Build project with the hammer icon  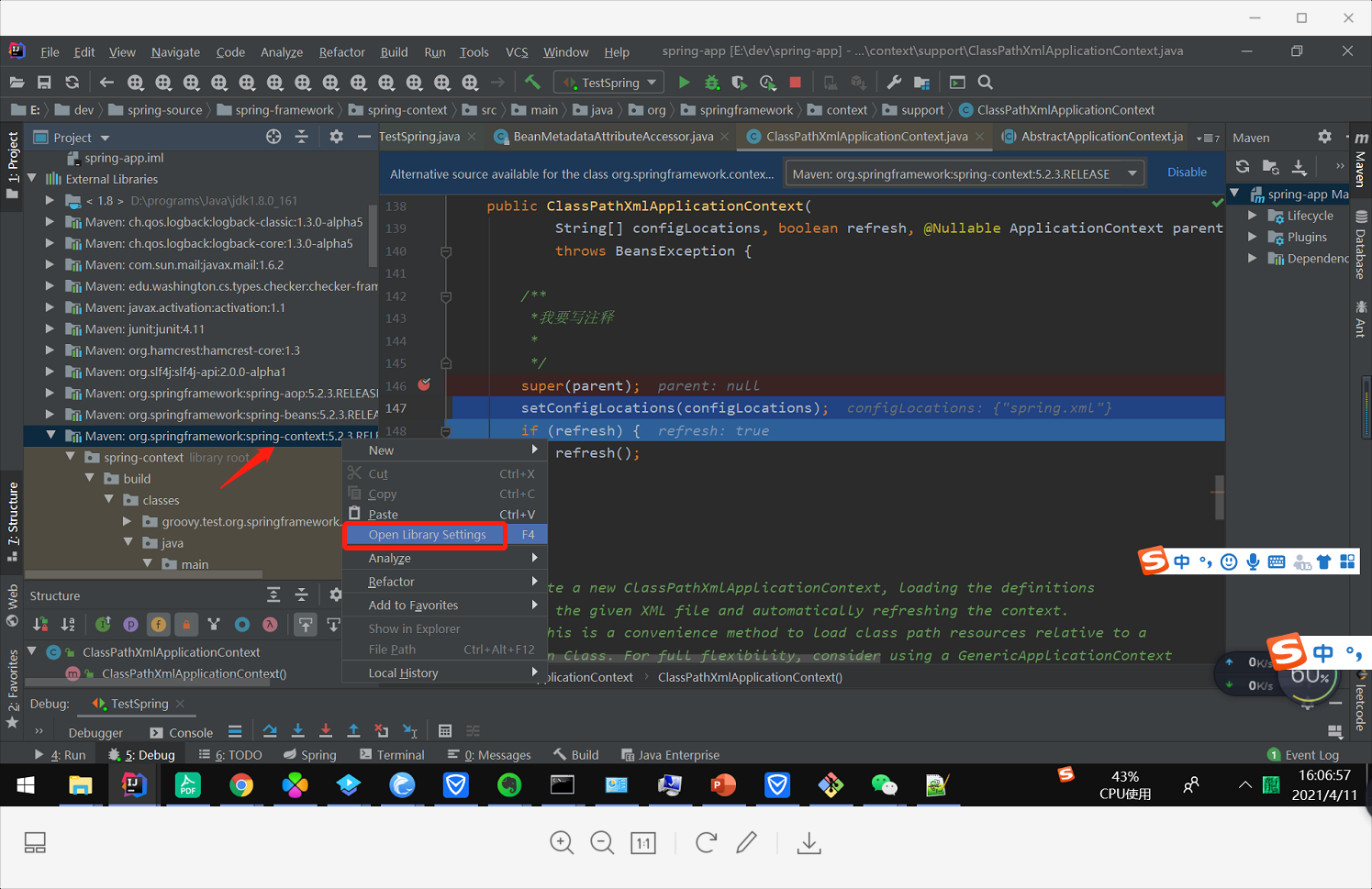(532, 83)
